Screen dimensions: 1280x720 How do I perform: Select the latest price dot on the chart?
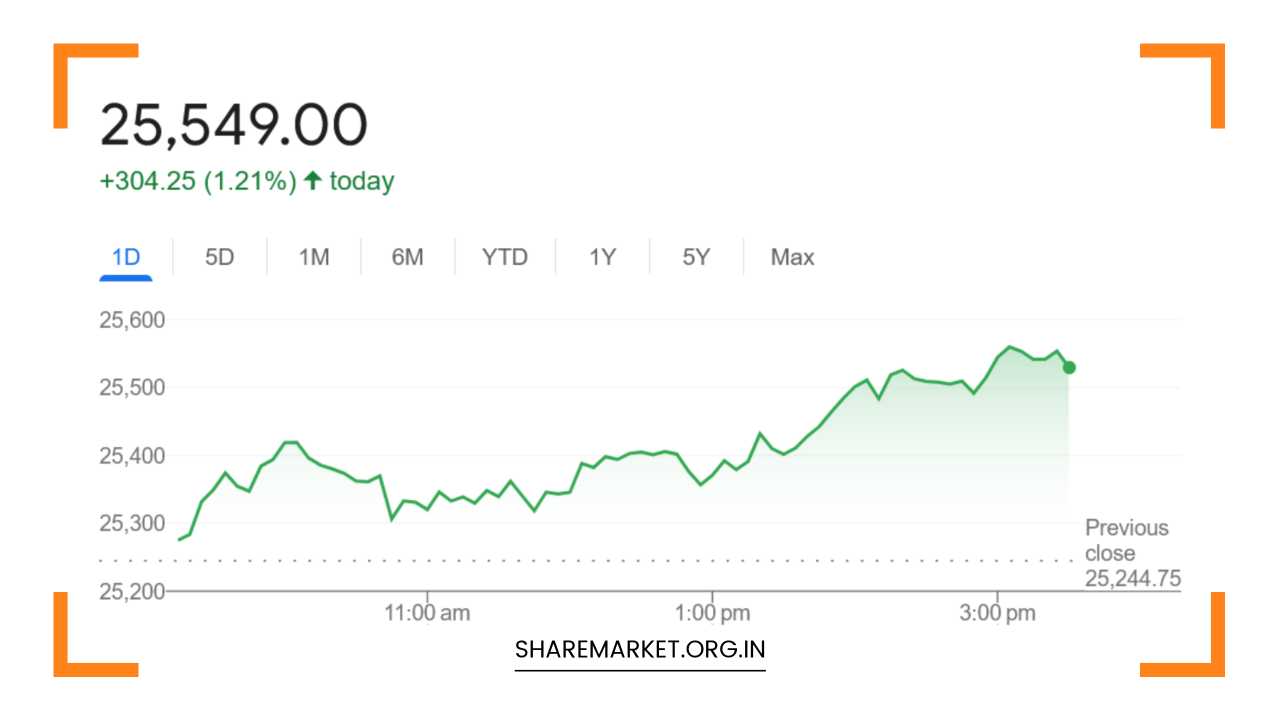1068,368
